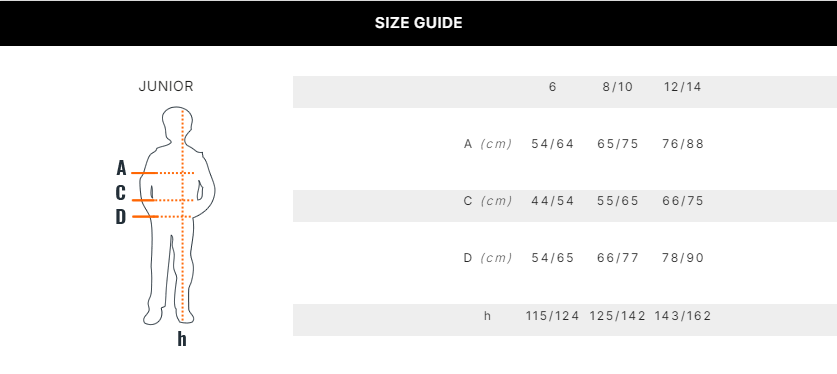Click the SIZE GUIDE header title

point(418,23)
